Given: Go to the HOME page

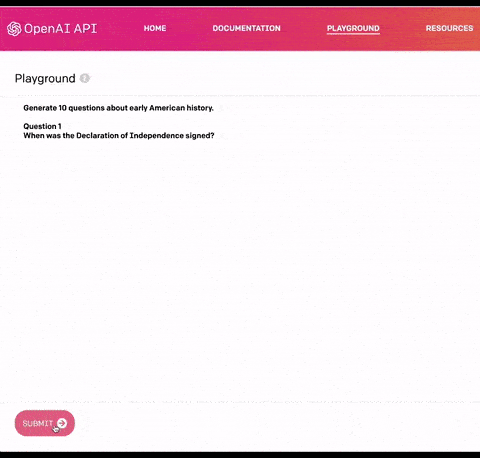Looking at the screenshot, I should [155, 28].
